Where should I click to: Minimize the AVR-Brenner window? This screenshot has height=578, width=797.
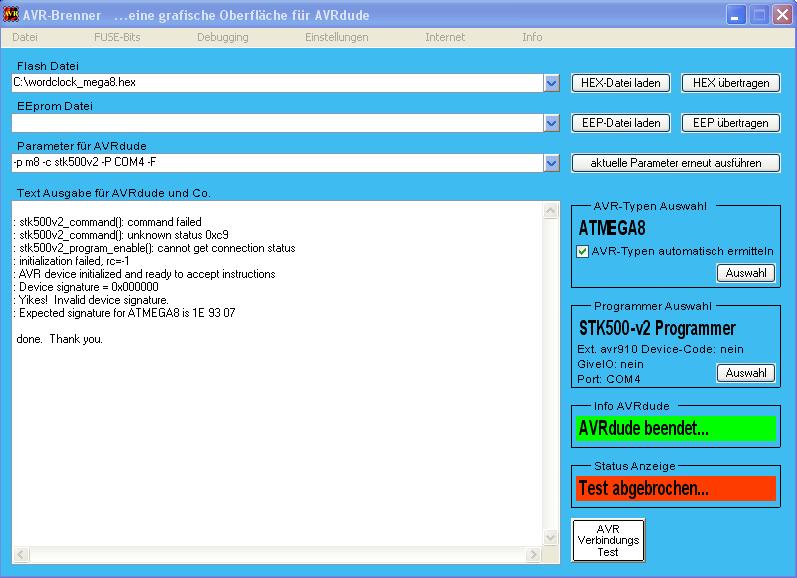[x=735, y=15]
